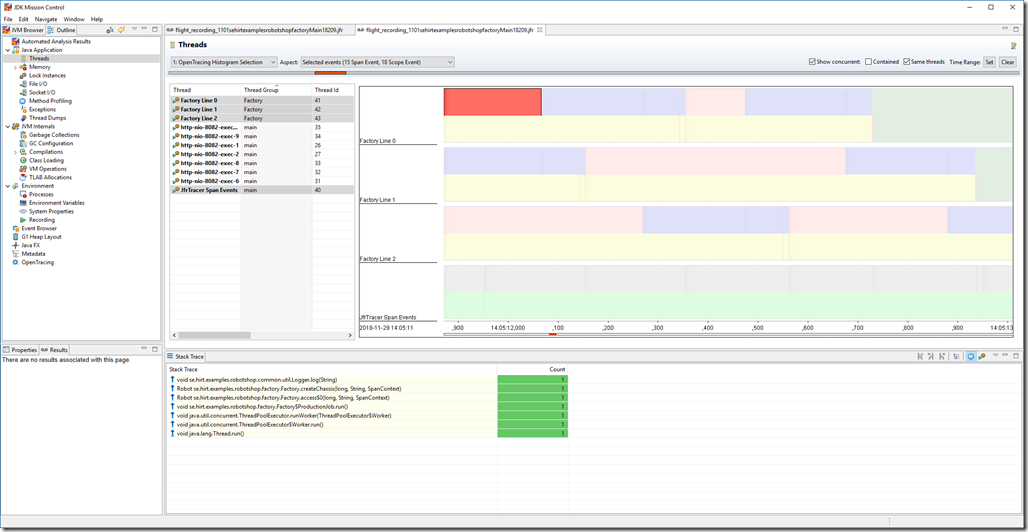The height and width of the screenshot is (532, 1028).
Task: Open the Garbage Collections page
Action: coord(54,134)
